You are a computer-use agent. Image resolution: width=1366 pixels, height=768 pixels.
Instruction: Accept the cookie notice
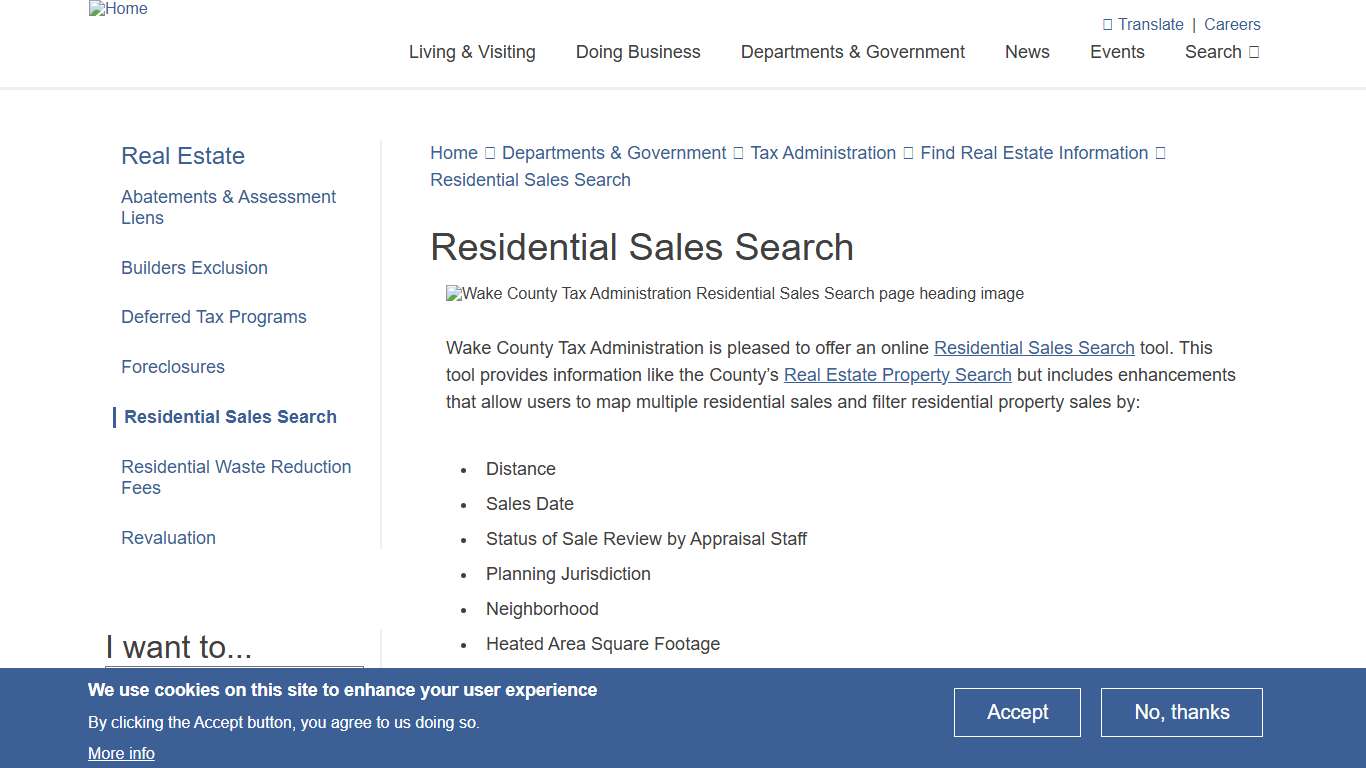point(1017,712)
